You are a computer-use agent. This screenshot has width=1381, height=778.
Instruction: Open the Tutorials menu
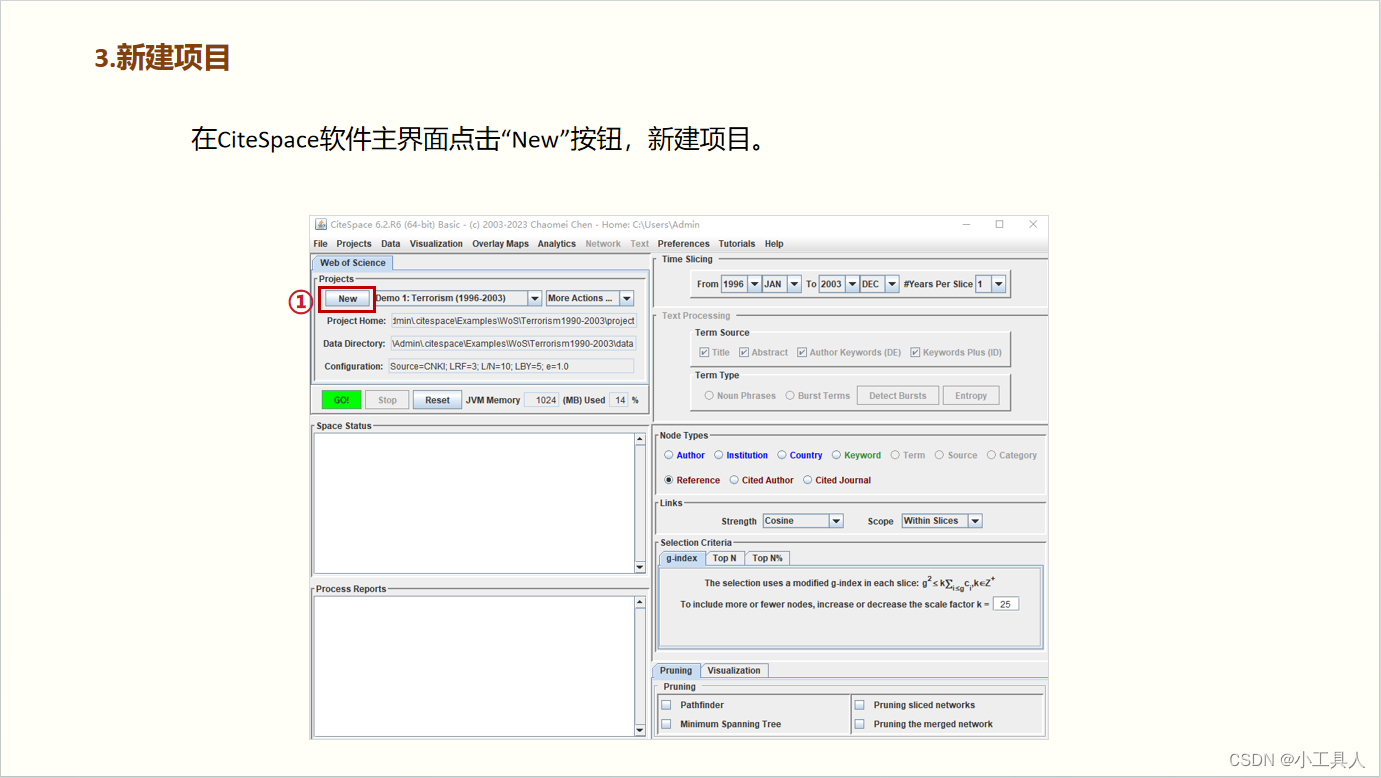click(x=737, y=243)
